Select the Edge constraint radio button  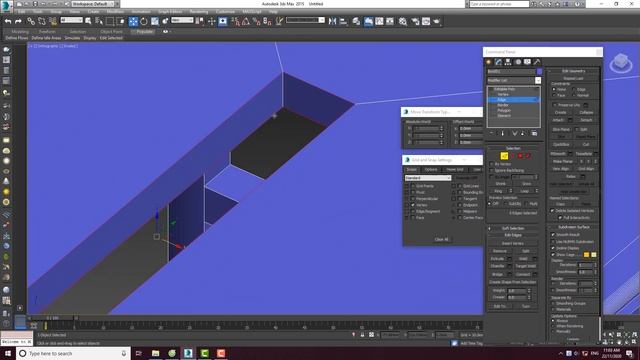[x=574, y=89]
